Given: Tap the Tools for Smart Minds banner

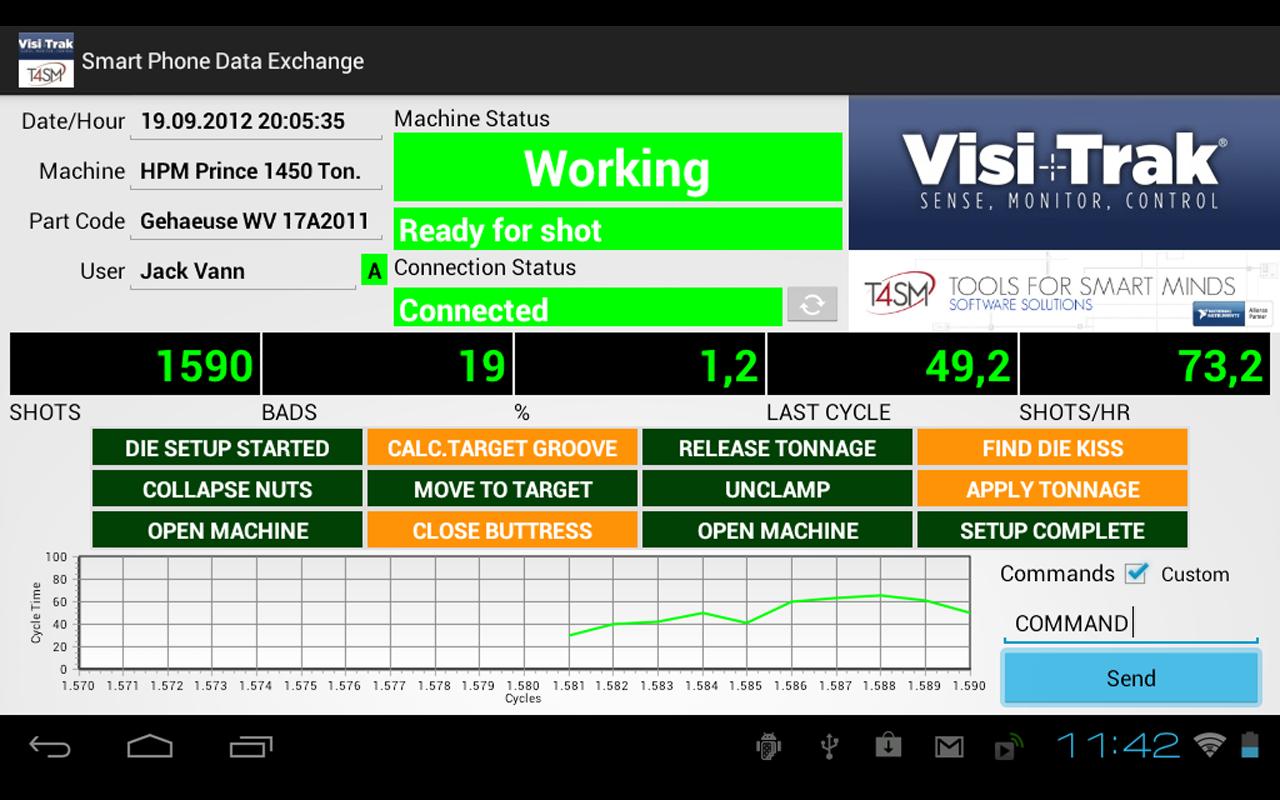Looking at the screenshot, I should (x=1064, y=291).
